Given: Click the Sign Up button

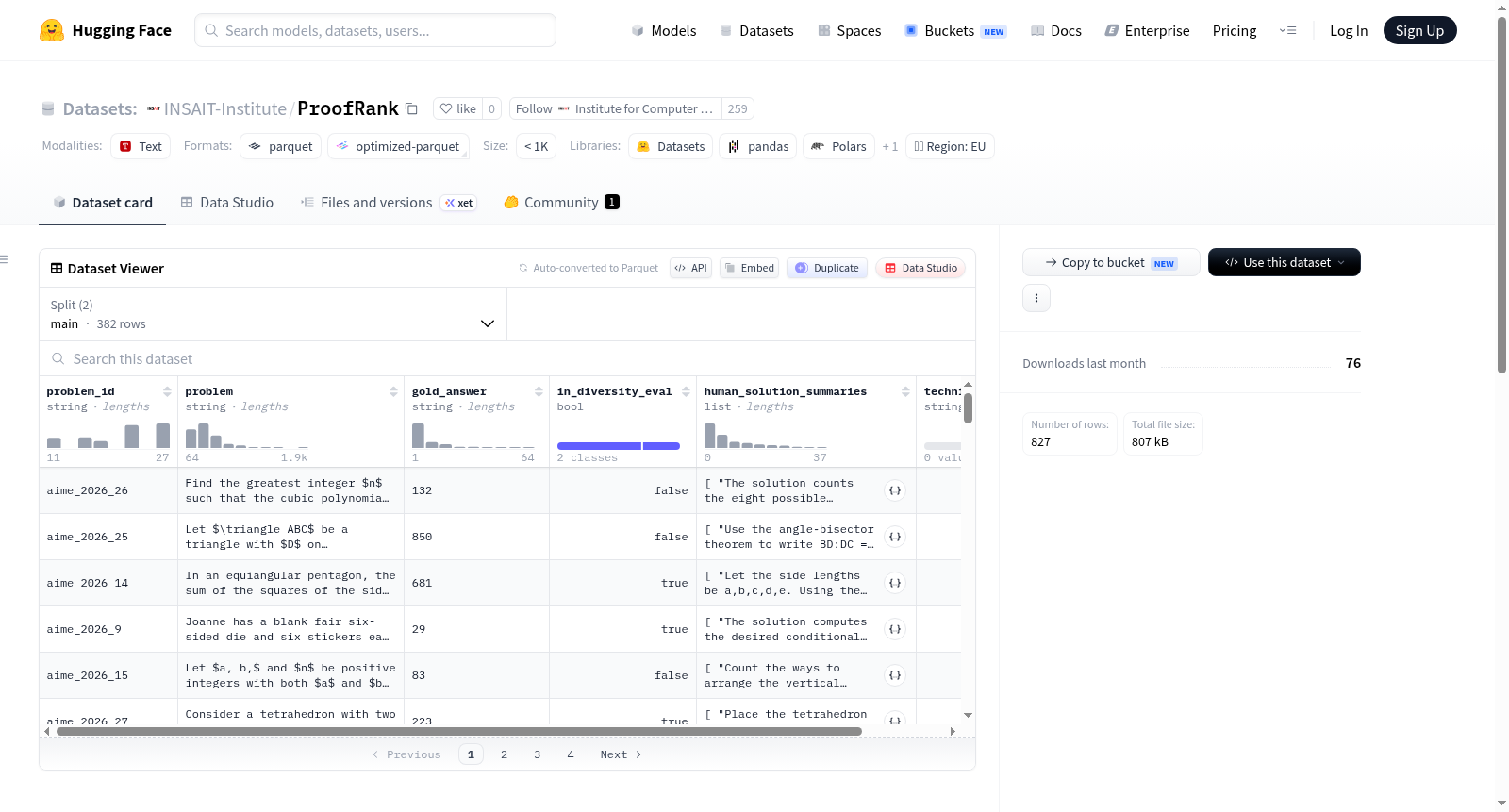Looking at the screenshot, I should pyautogui.click(x=1419, y=30).
